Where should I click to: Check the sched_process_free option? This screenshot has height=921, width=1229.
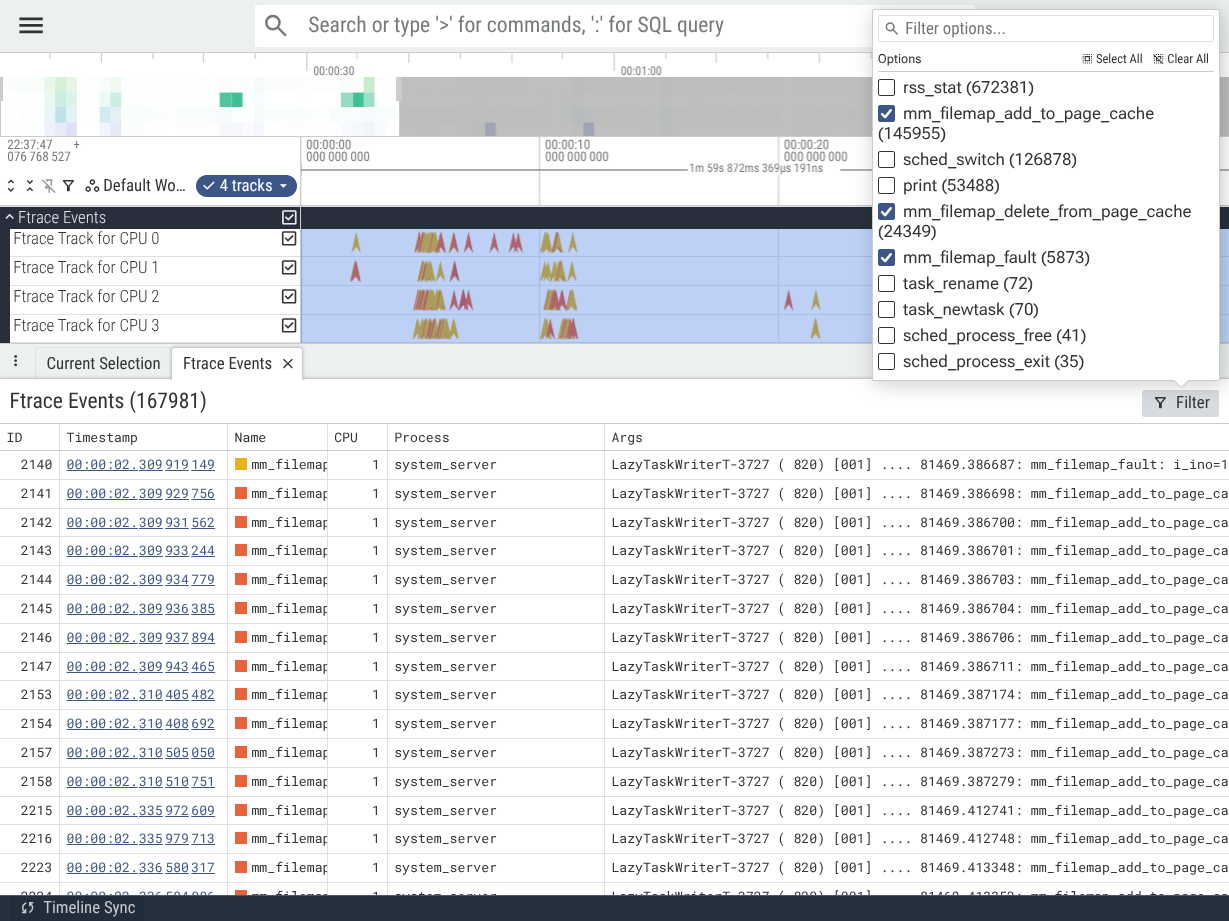click(886, 335)
